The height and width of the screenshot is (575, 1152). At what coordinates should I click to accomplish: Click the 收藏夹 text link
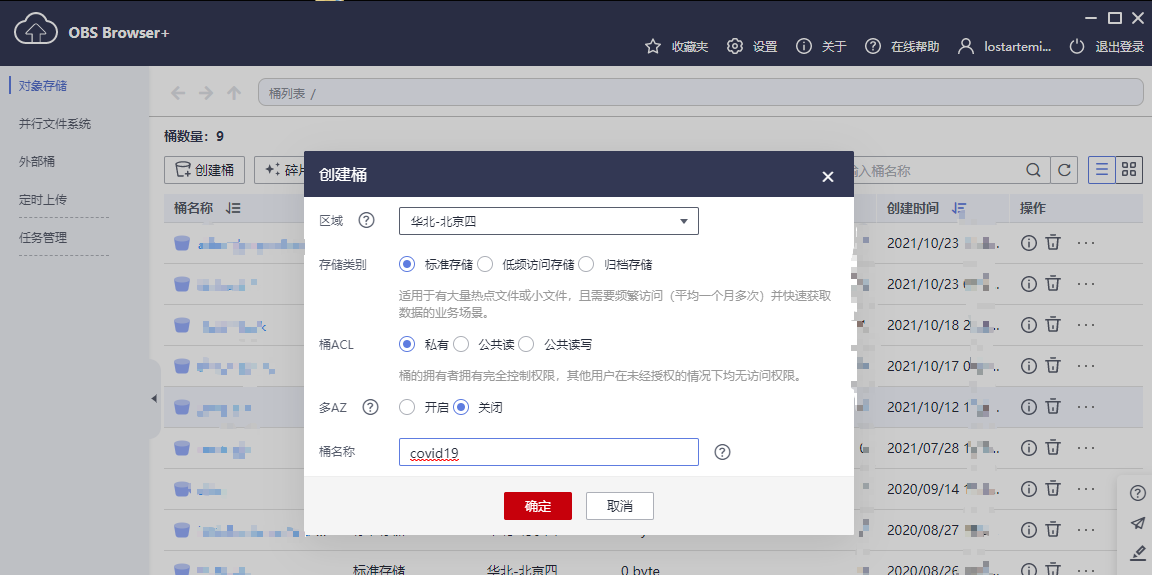click(690, 46)
